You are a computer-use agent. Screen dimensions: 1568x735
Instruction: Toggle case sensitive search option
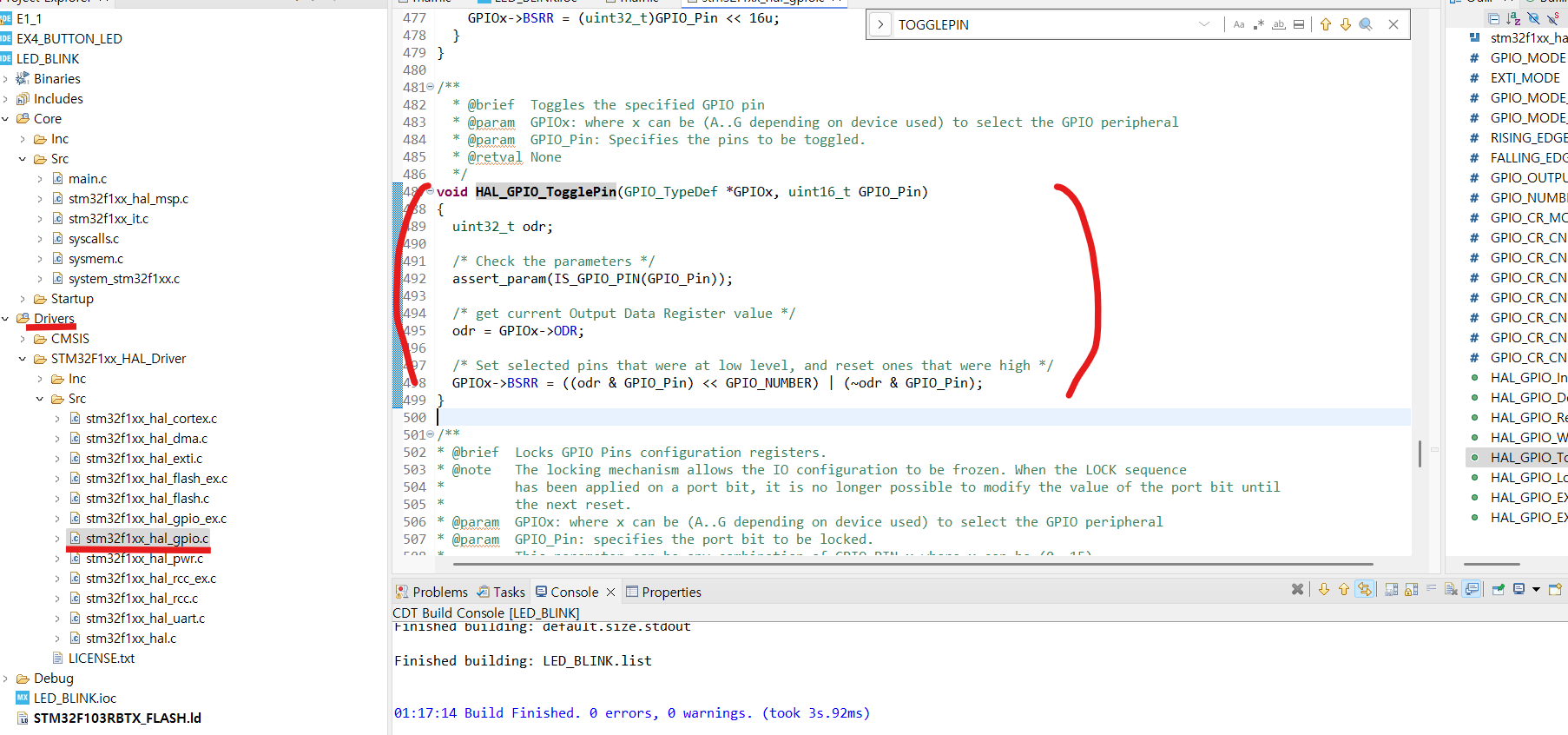tap(1239, 24)
